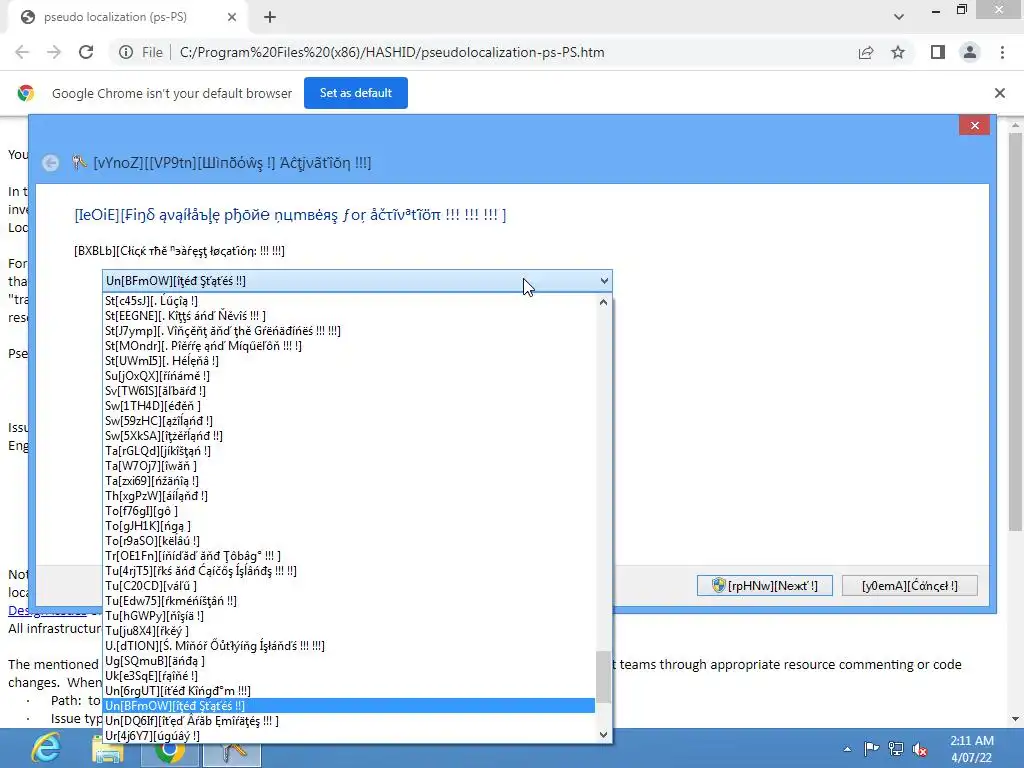Viewport: 1024px width, 768px height.
Task: Dismiss the default browser infobar
Action: (1000, 93)
